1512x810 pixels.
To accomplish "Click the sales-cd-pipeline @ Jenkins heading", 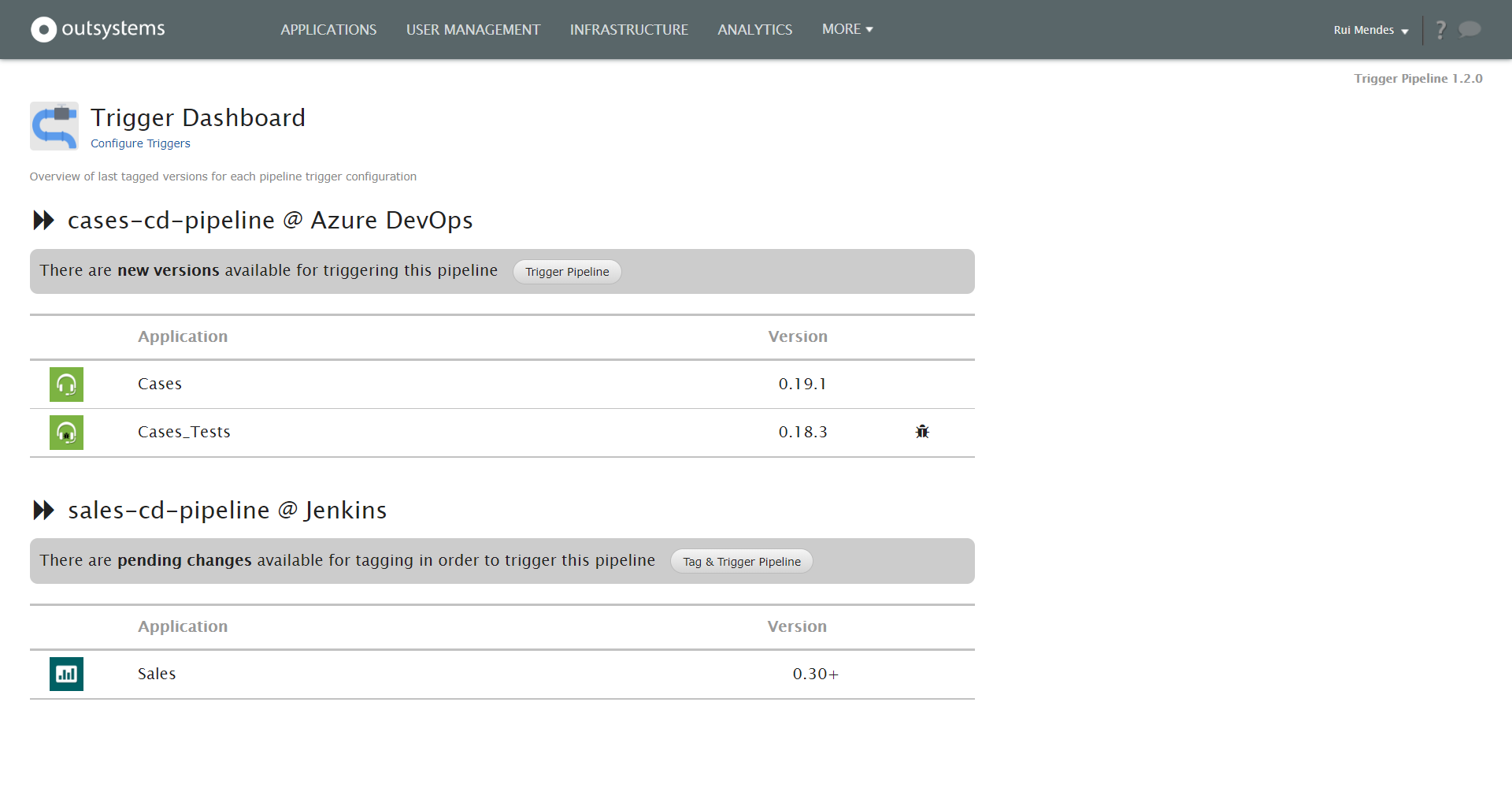I will [228, 511].
